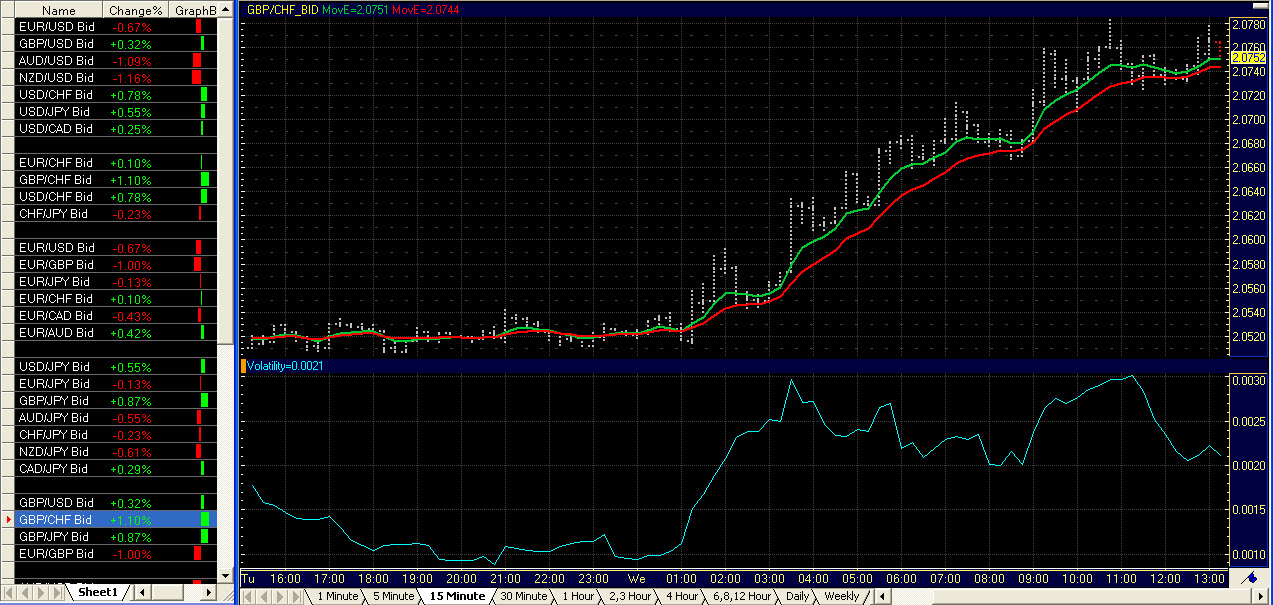Click the last-tab arrow left of 1 Minute tab
This screenshot has width=1273, height=605.
coord(297,597)
